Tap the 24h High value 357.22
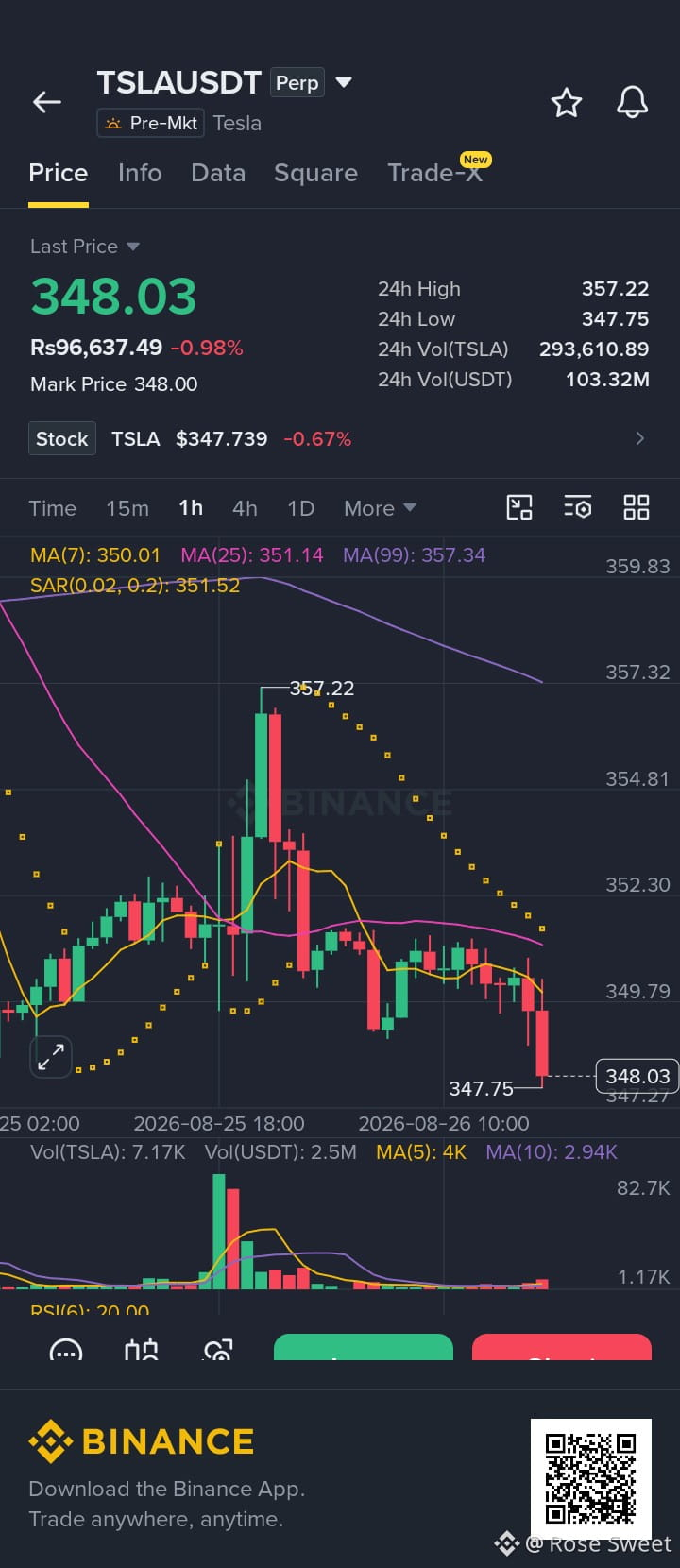 coord(615,289)
